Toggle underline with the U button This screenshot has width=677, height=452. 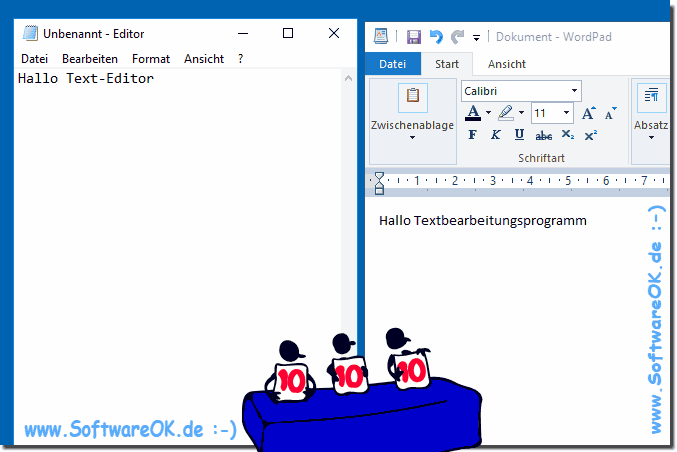click(519, 135)
